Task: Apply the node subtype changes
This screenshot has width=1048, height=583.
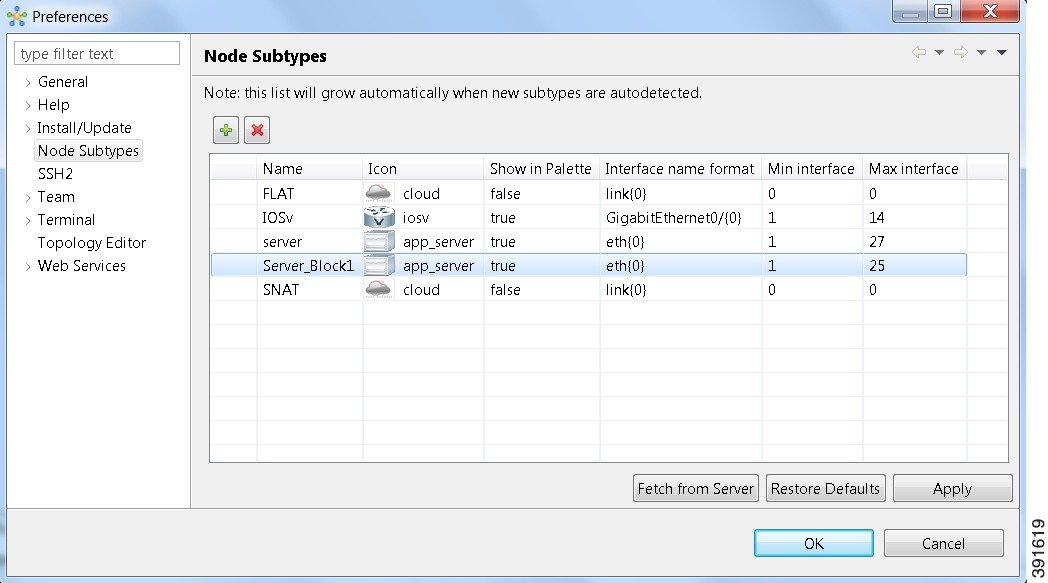Action: click(951, 488)
